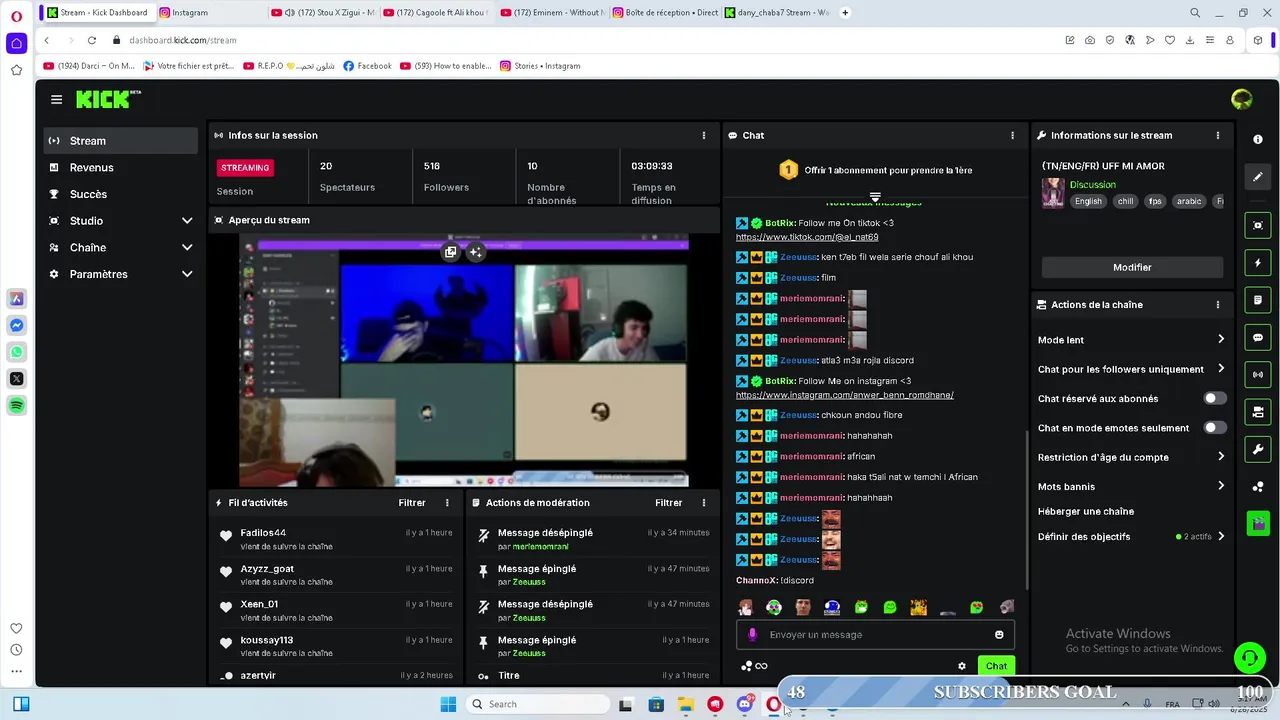Click the Facebook bookmark
1280x720 pixels.
[x=367, y=66]
